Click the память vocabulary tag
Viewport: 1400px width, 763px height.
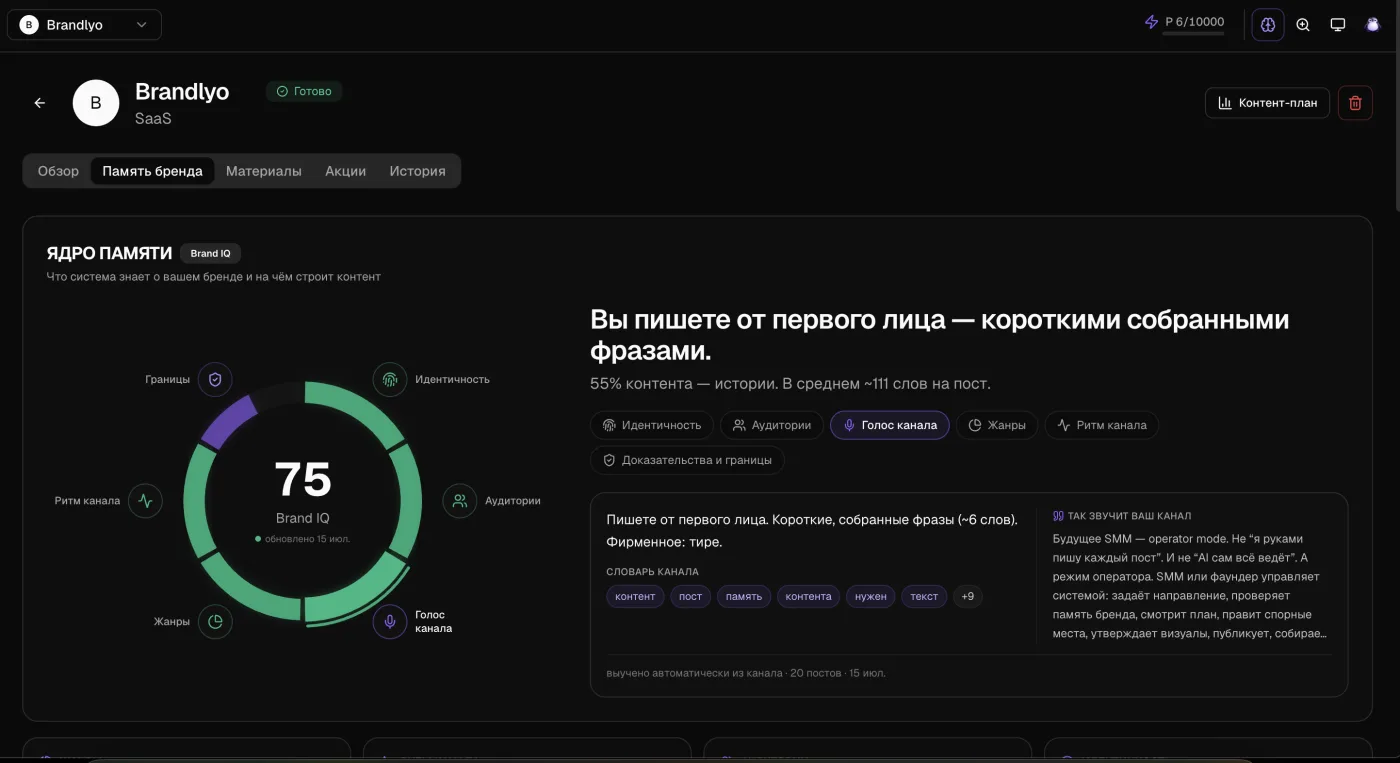point(744,597)
